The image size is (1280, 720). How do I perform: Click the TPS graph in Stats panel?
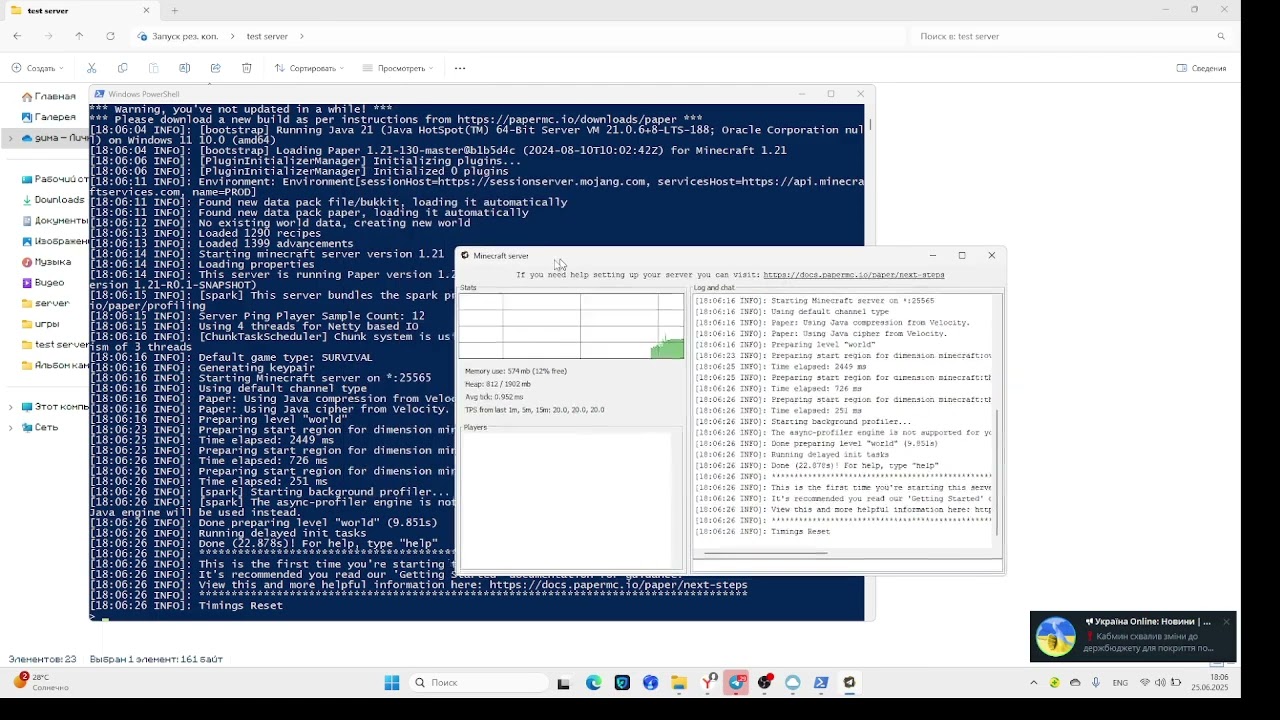[x=571, y=326]
